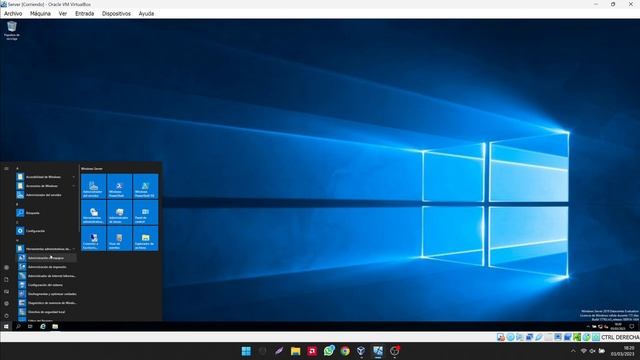The image size is (640, 360).
Task: Open the Ver menu
Action: 62,13
